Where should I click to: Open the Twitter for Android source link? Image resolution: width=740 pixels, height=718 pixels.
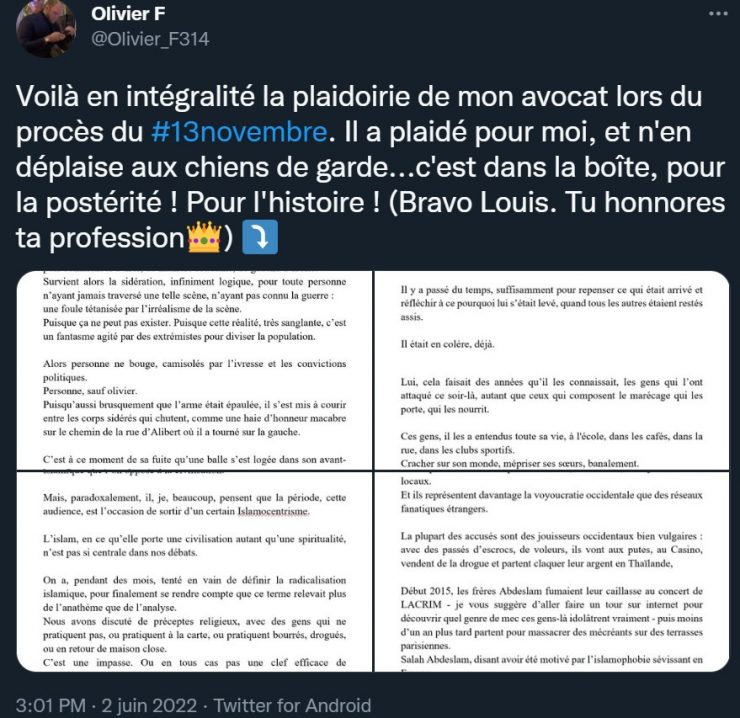coord(292,706)
